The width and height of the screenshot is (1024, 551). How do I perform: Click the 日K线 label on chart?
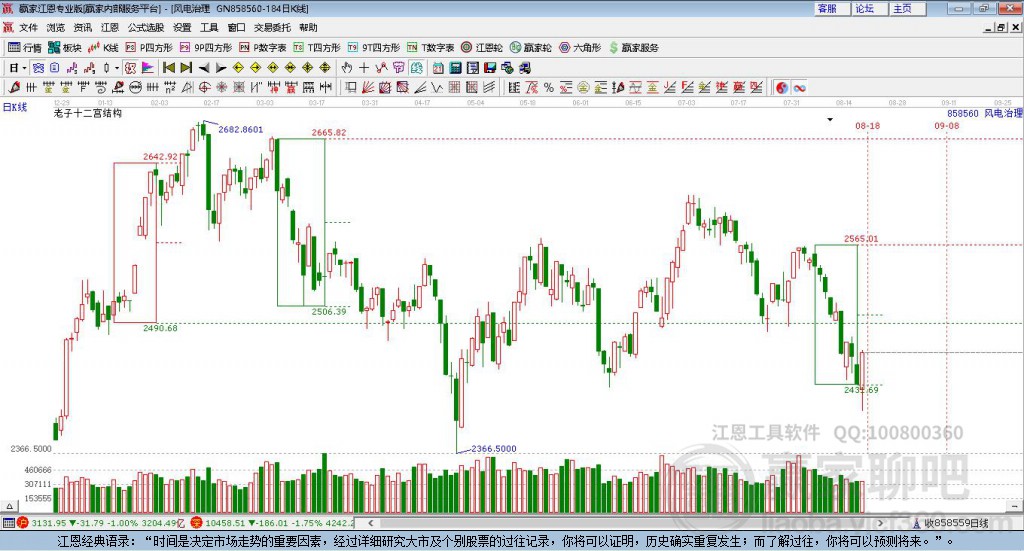pyautogui.click(x=15, y=107)
